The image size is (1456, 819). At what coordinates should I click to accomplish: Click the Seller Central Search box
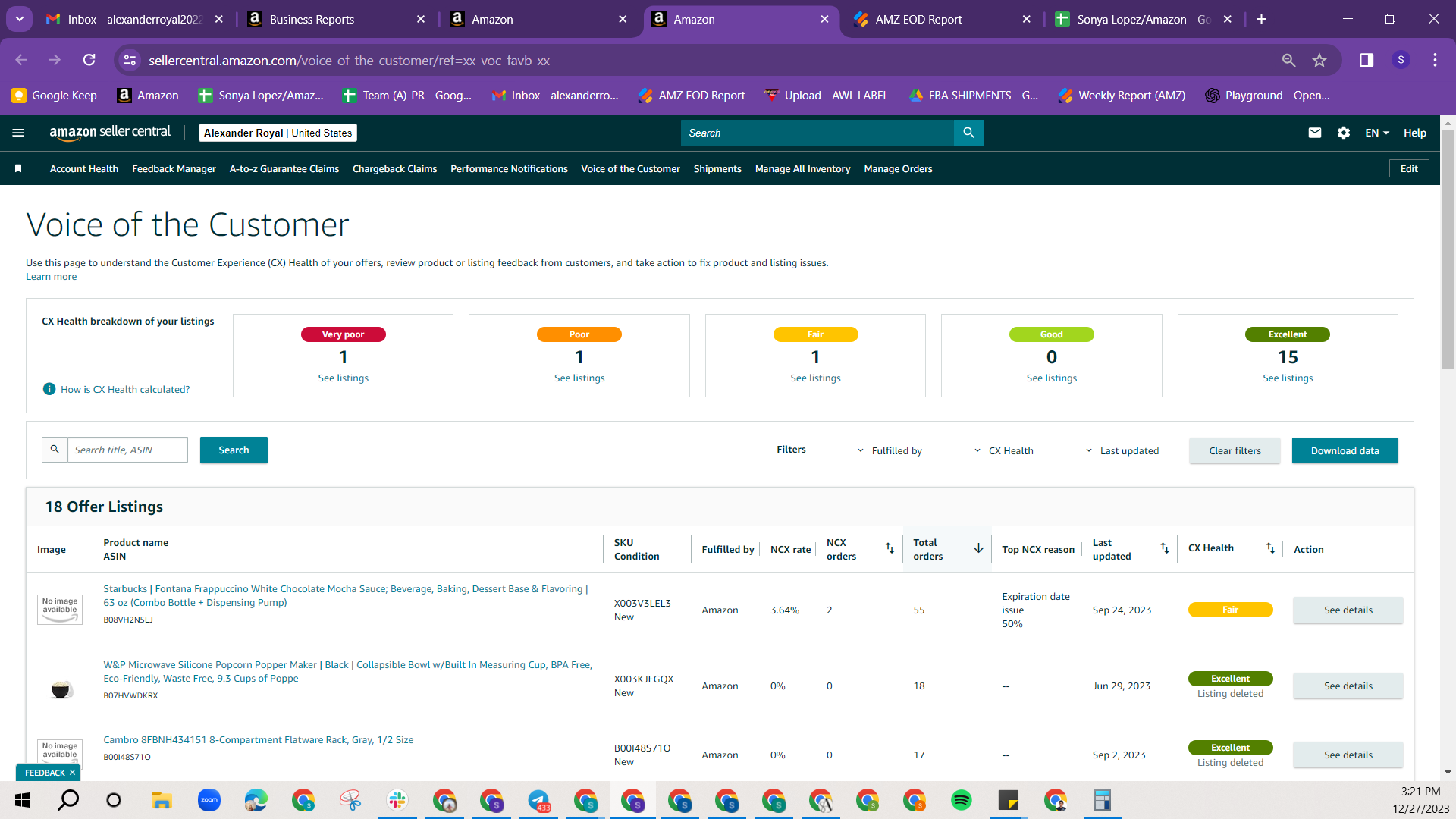click(x=817, y=133)
